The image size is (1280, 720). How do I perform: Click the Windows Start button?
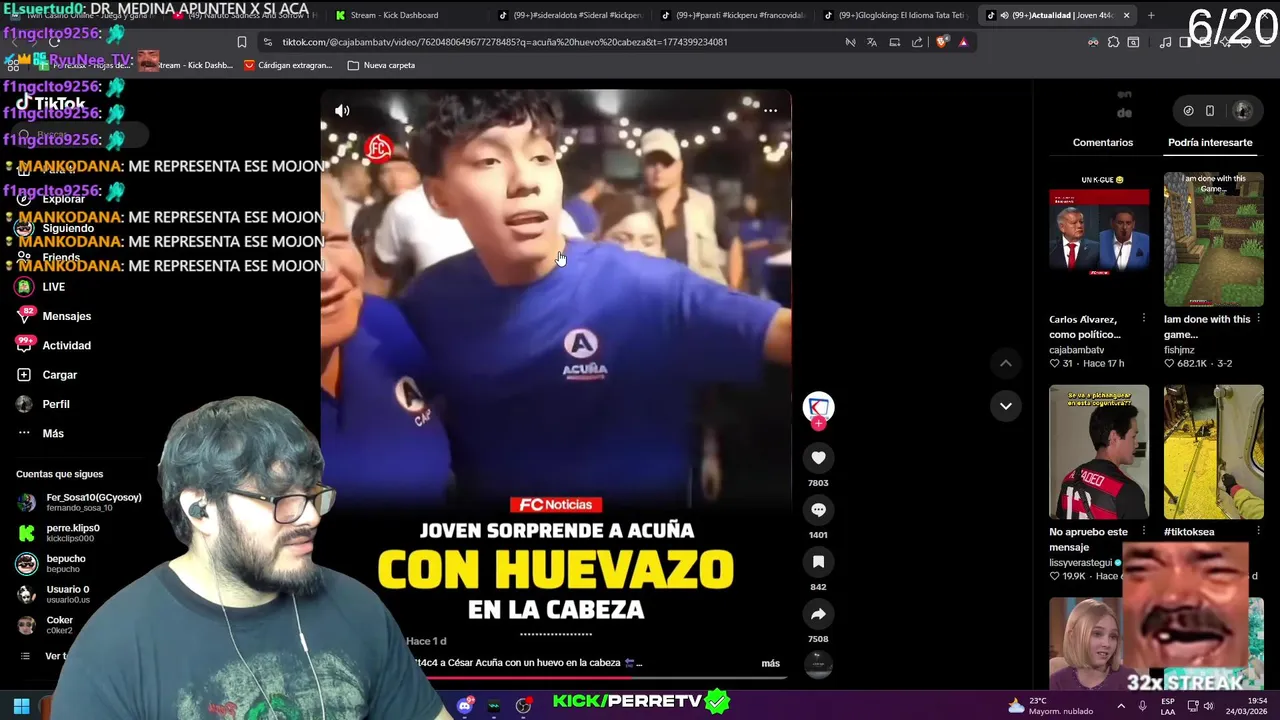(21, 706)
